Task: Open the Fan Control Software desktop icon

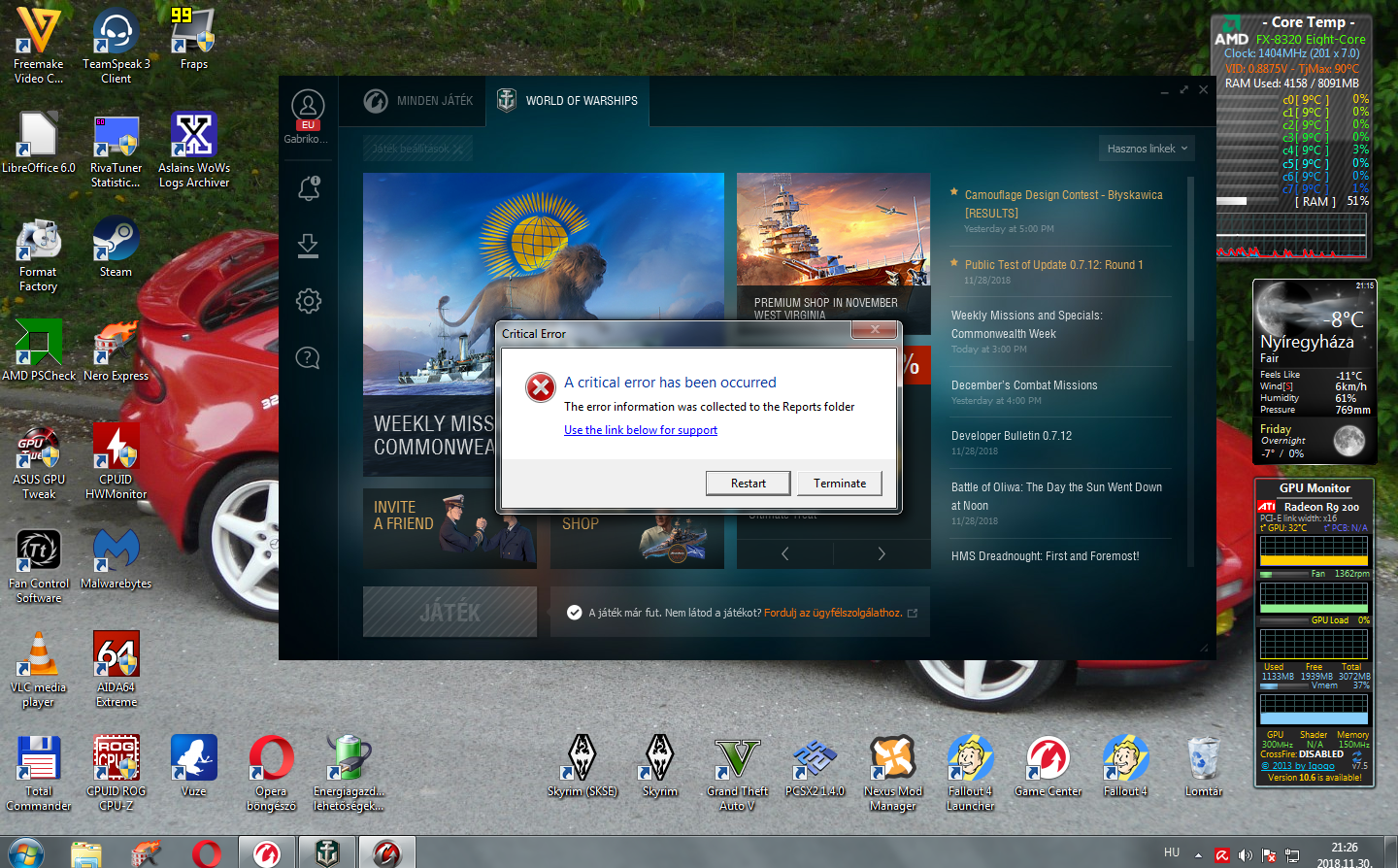Action: (x=39, y=565)
